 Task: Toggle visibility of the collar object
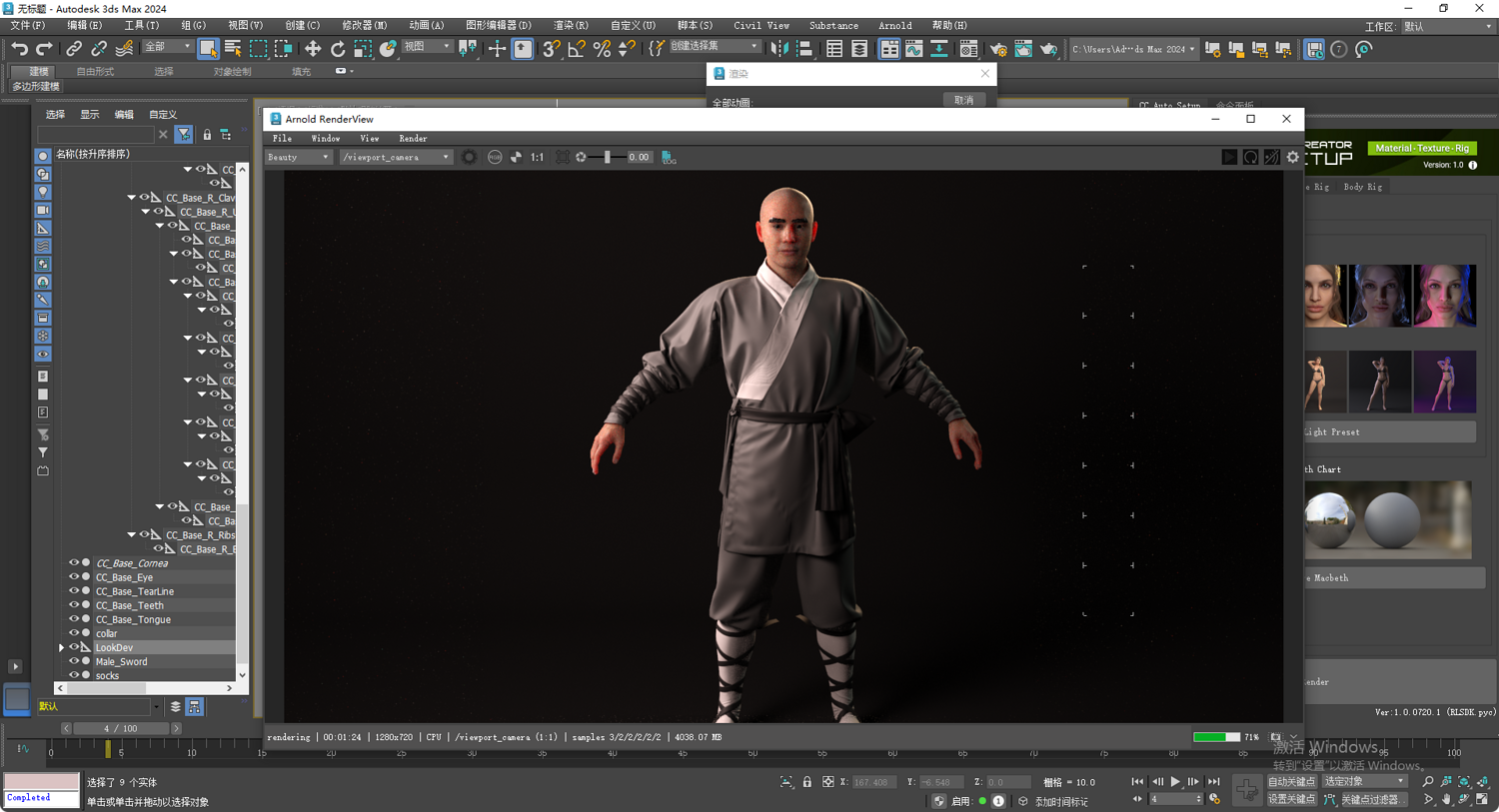click(x=73, y=633)
